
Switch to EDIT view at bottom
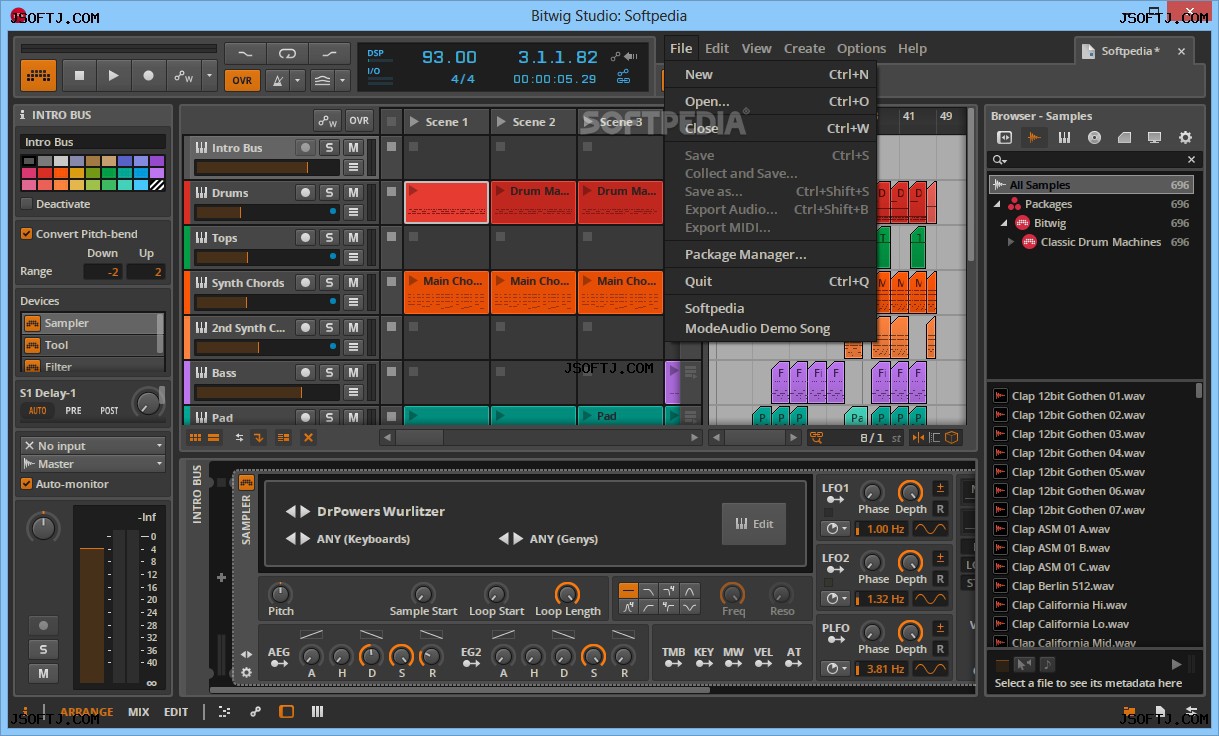(x=176, y=712)
